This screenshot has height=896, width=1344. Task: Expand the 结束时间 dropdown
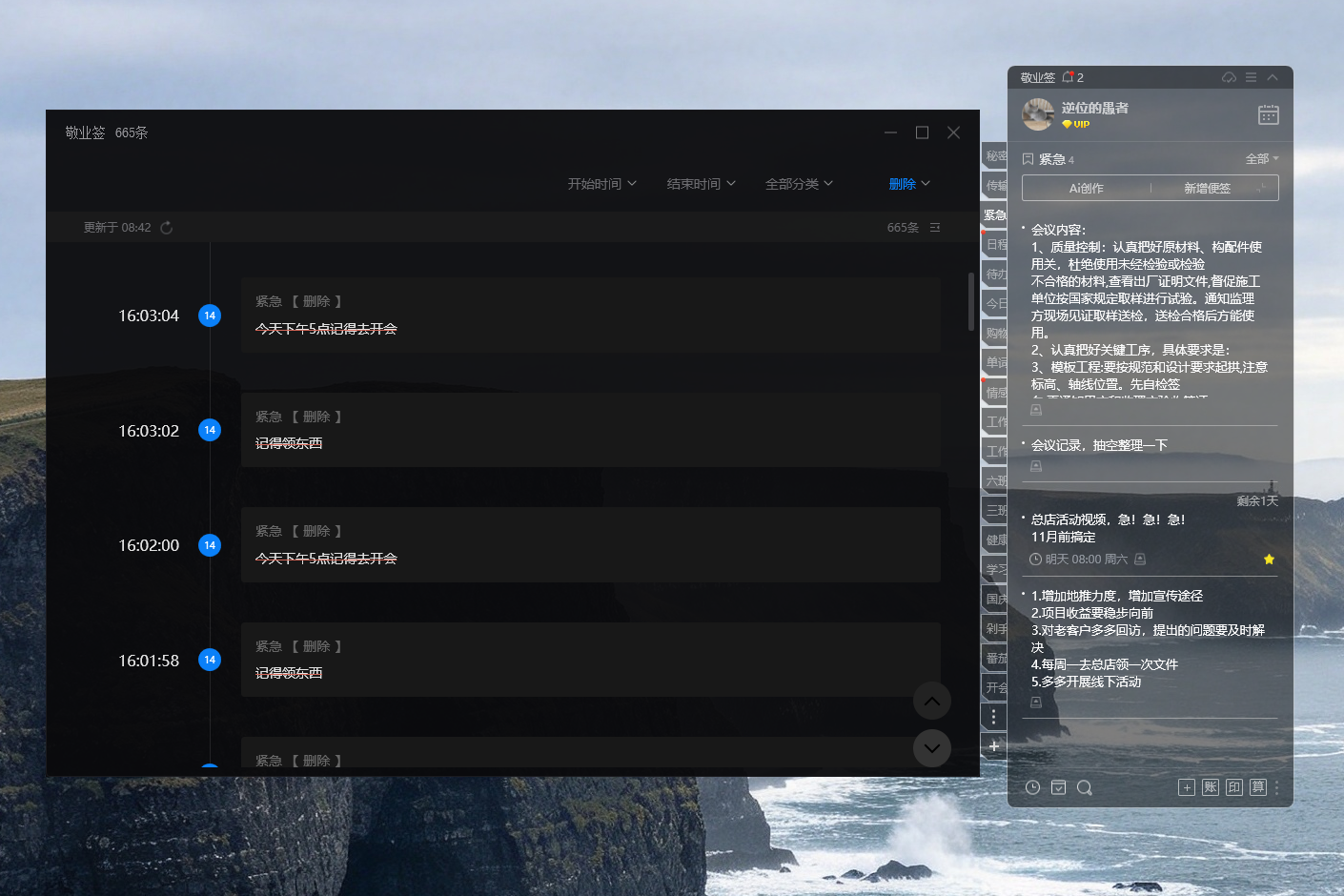pos(702,184)
